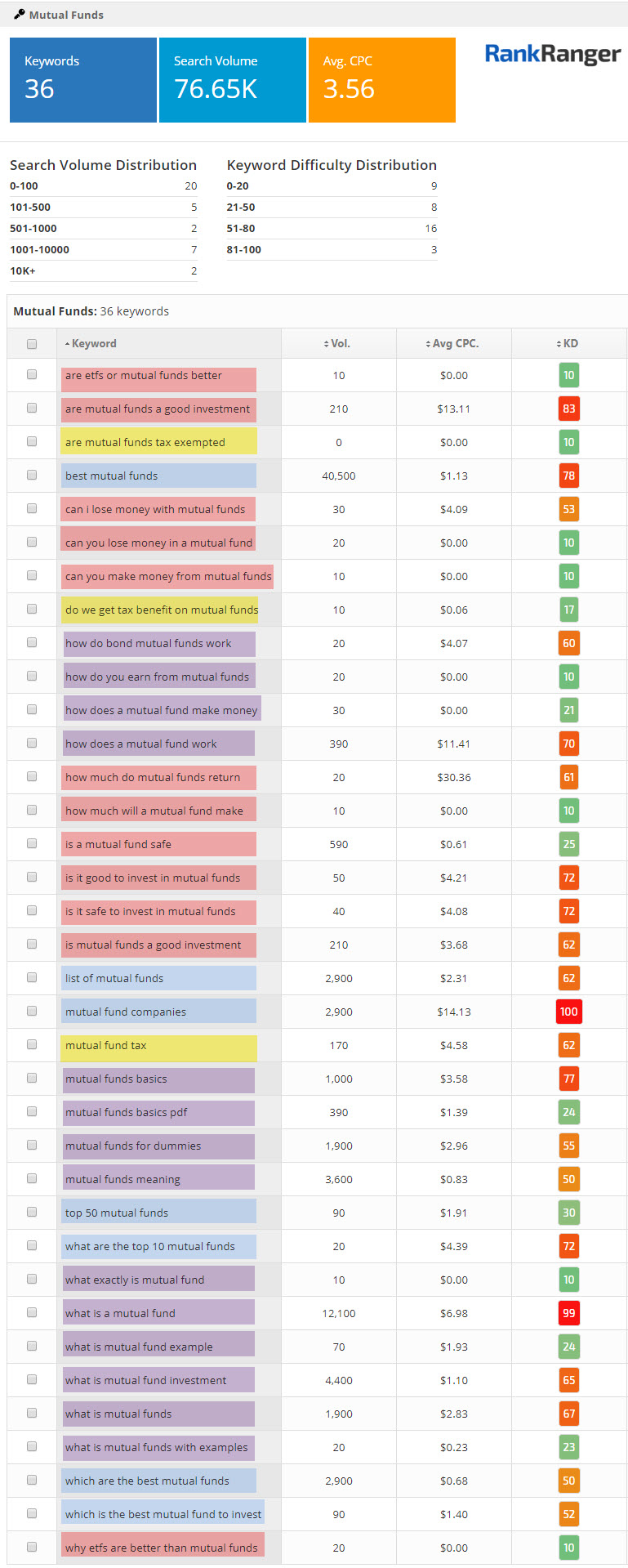
Task: Tick the checkbox for 'mutual fund tax'
Action: [x=32, y=1044]
